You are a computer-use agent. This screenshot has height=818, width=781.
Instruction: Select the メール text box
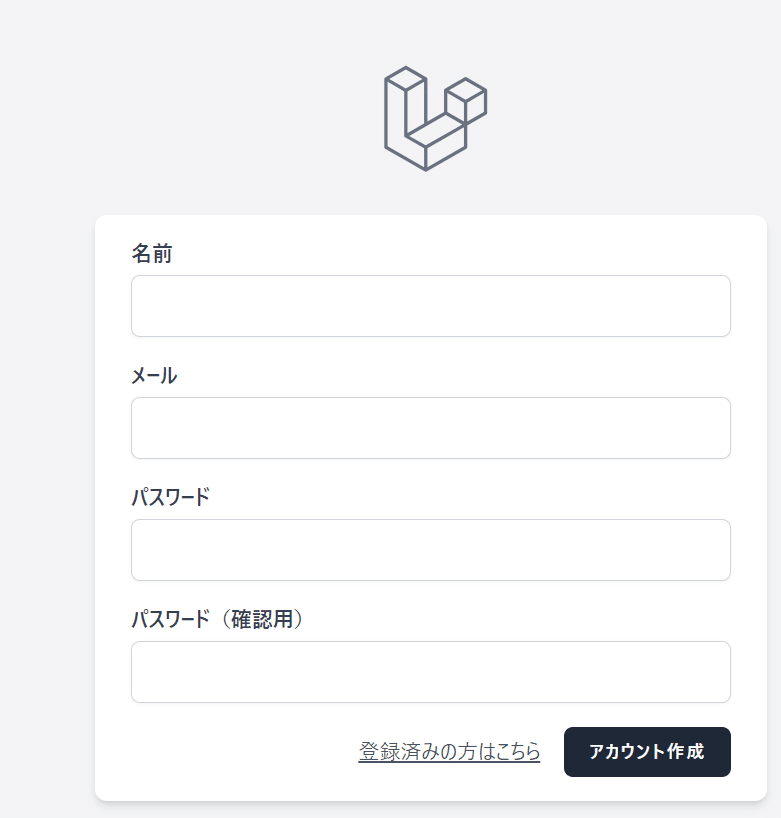tap(430, 428)
